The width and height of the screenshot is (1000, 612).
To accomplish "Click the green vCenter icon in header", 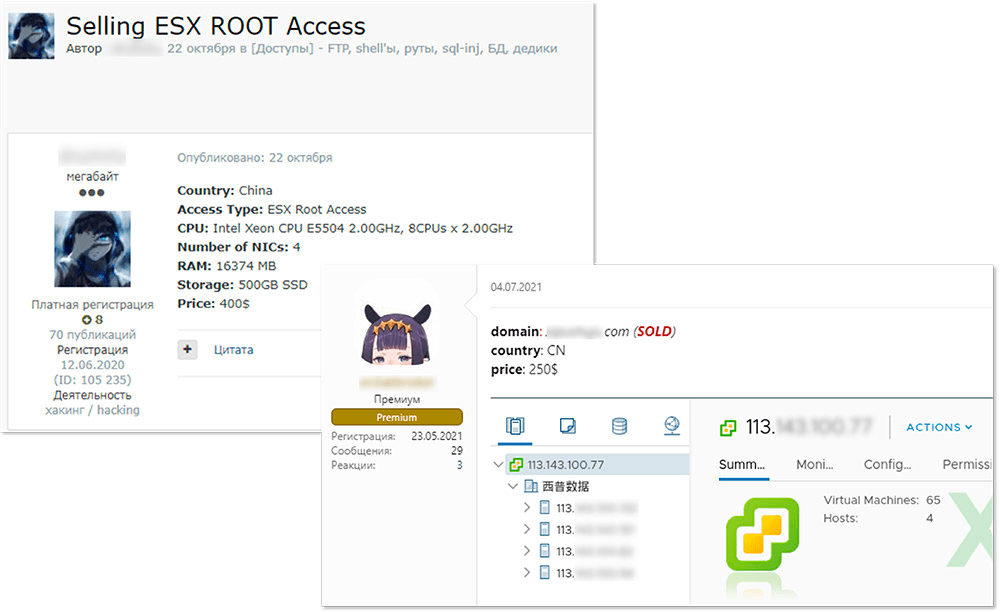I will pos(728,428).
